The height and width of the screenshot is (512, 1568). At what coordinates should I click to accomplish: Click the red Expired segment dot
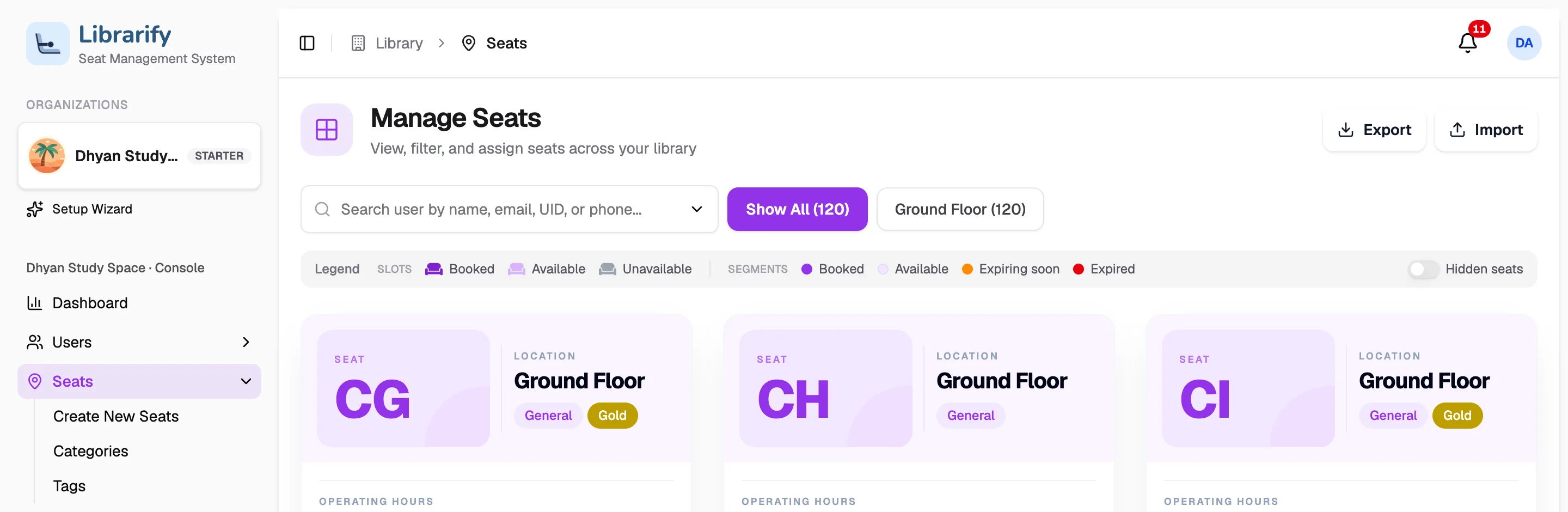pos(1078,269)
